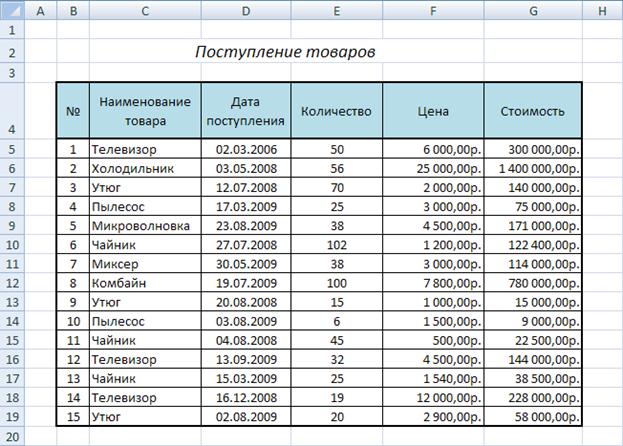Select quantity cell '102'
This screenshot has width=623, height=446.
(337, 245)
